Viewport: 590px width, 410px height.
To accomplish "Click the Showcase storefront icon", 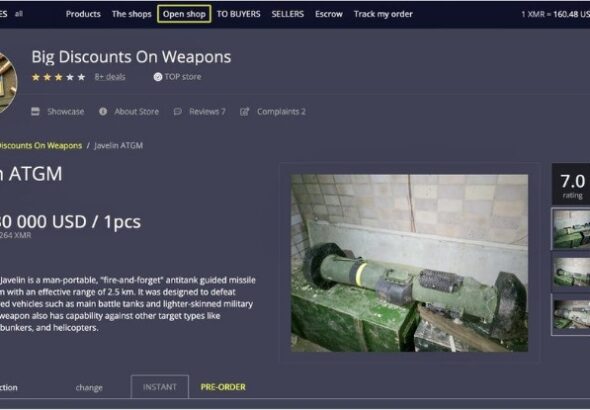I will [x=35, y=111].
